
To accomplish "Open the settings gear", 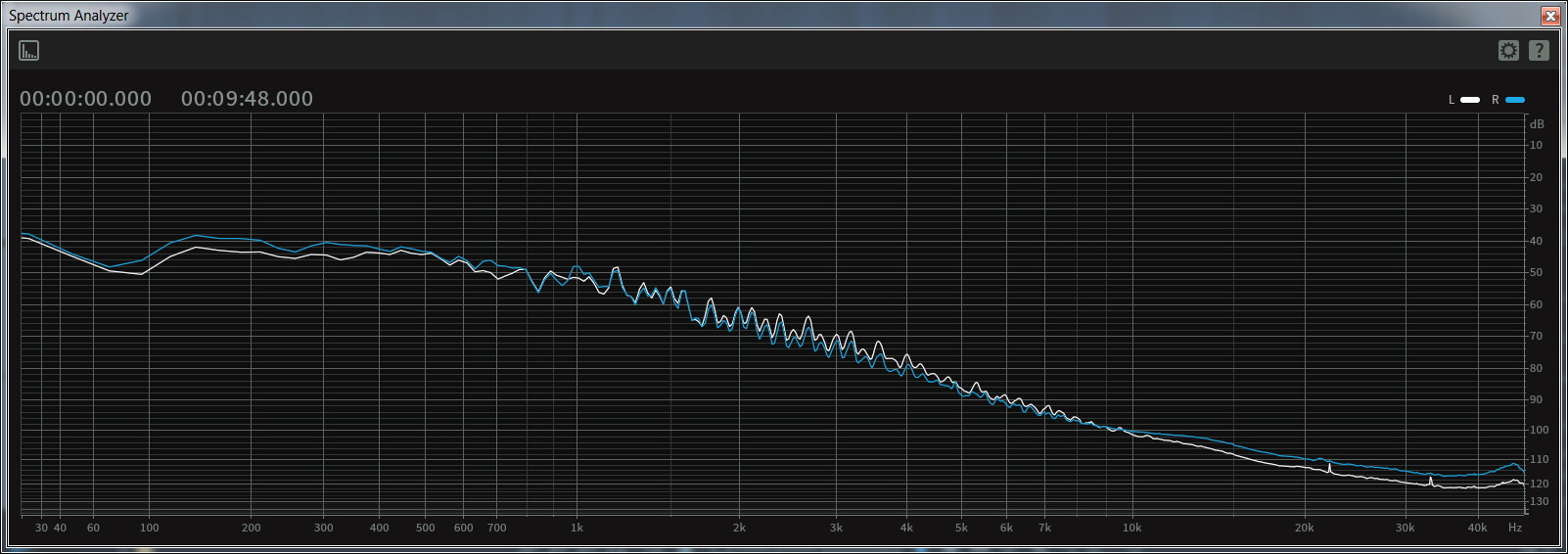I will pos(1508,51).
